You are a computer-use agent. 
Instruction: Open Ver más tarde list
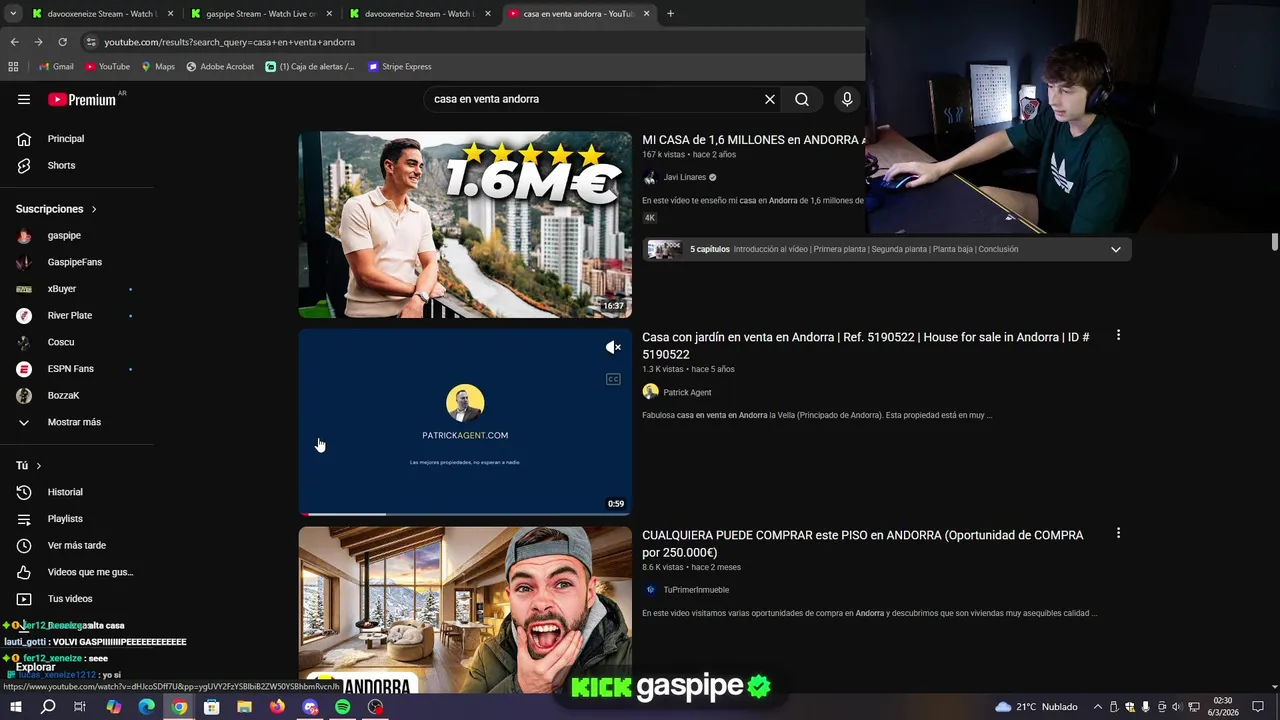[77, 545]
